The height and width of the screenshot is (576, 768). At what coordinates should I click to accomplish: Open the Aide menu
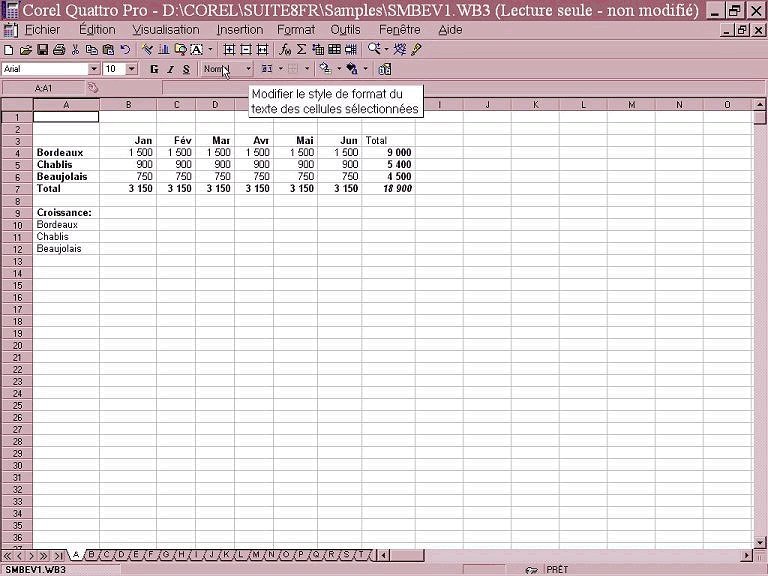point(450,30)
